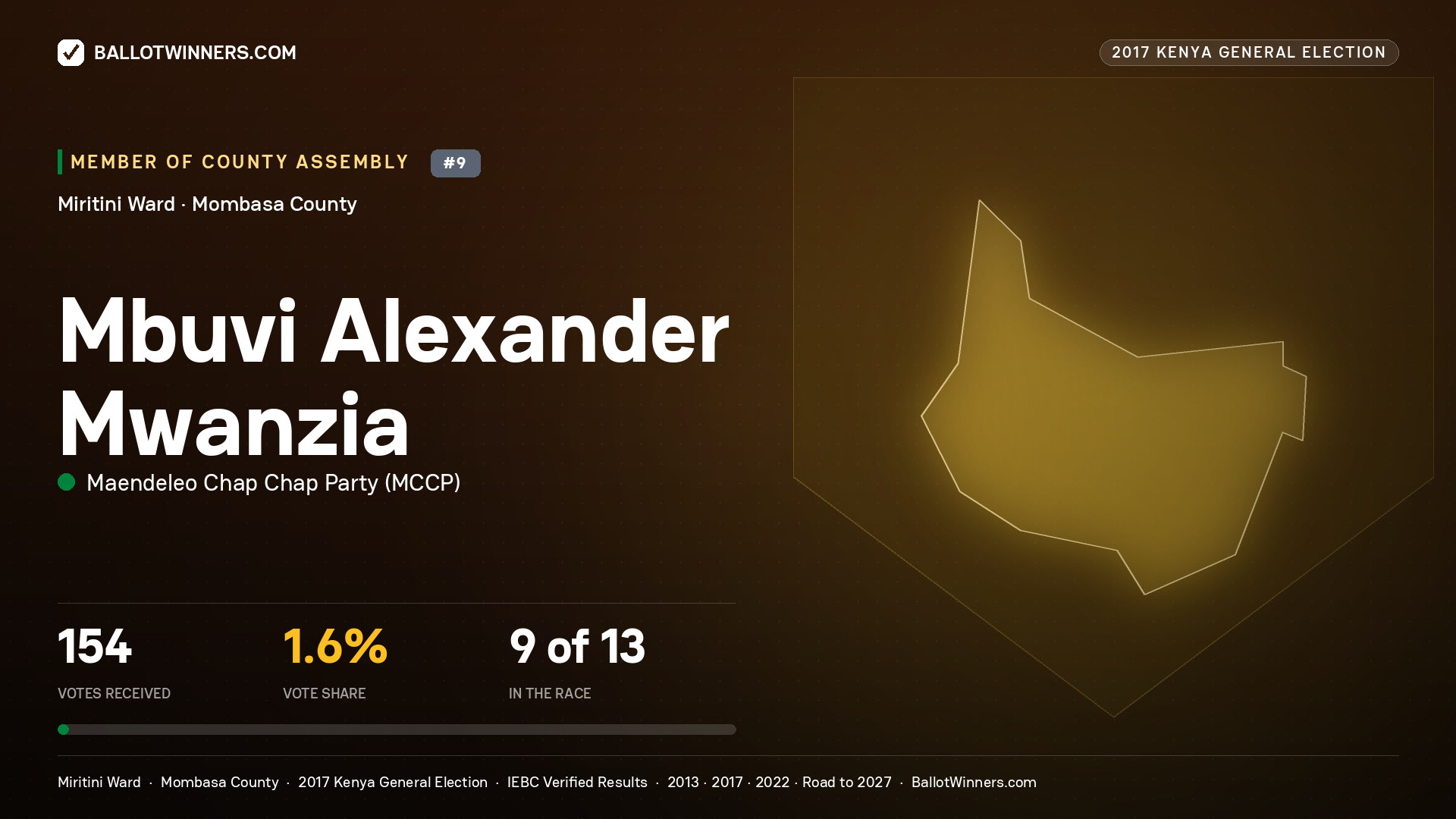Click the #9 rank badge
Viewport: 1456px width, 819px height.
click(455, 163)
